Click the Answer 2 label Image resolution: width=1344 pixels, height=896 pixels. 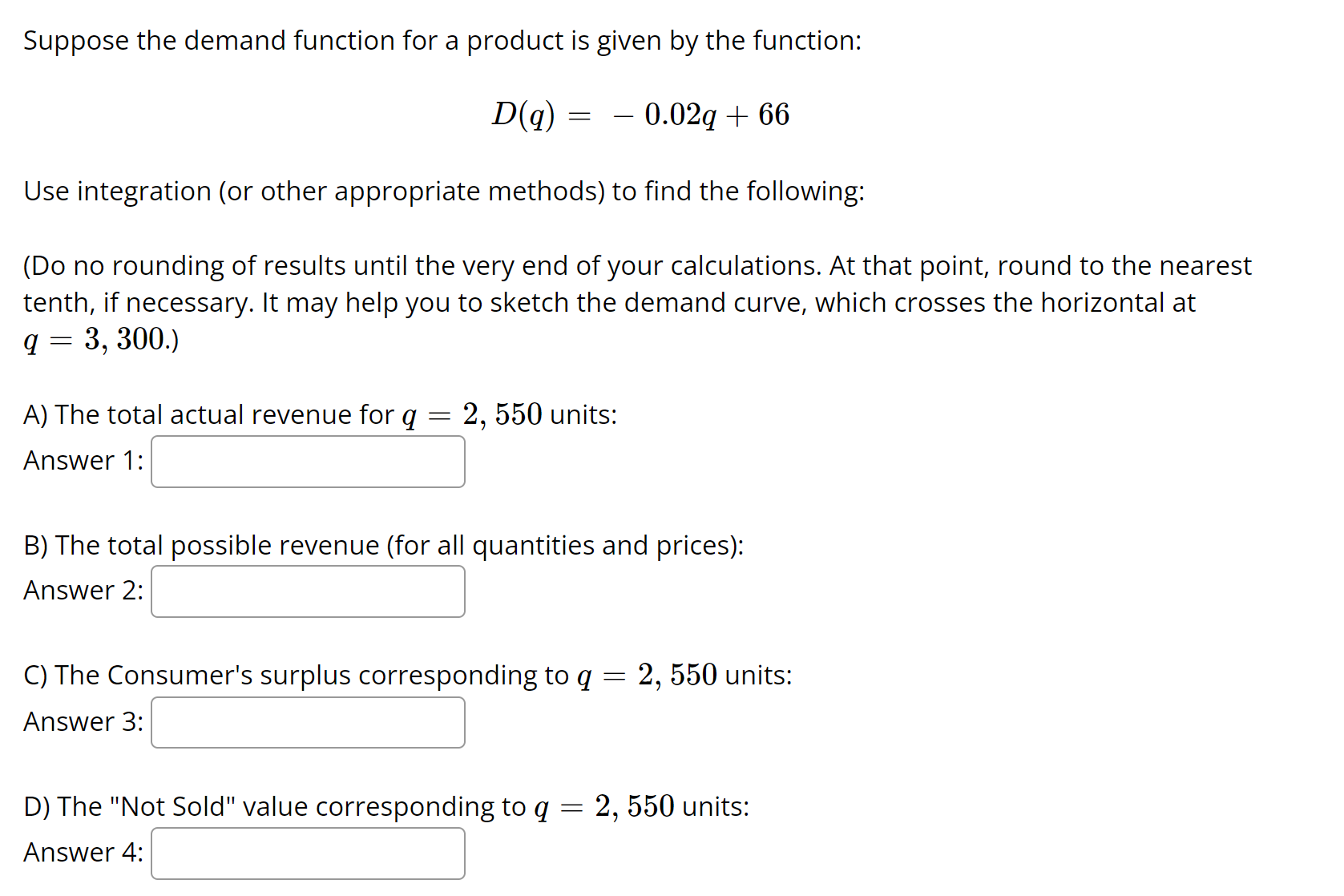pyautogui.click(x=82, y=591)
